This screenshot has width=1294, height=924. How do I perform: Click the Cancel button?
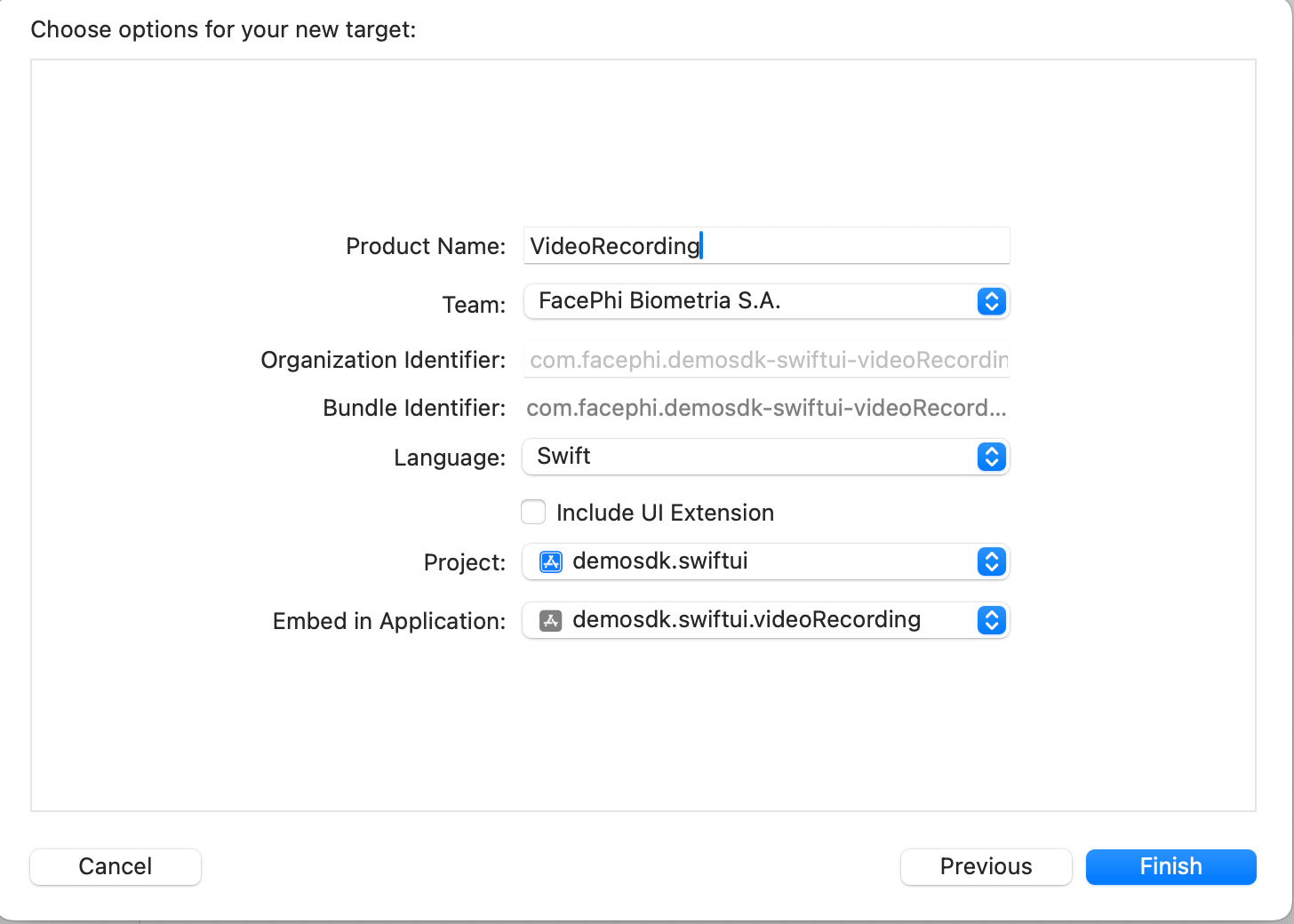tap(116, 866)
